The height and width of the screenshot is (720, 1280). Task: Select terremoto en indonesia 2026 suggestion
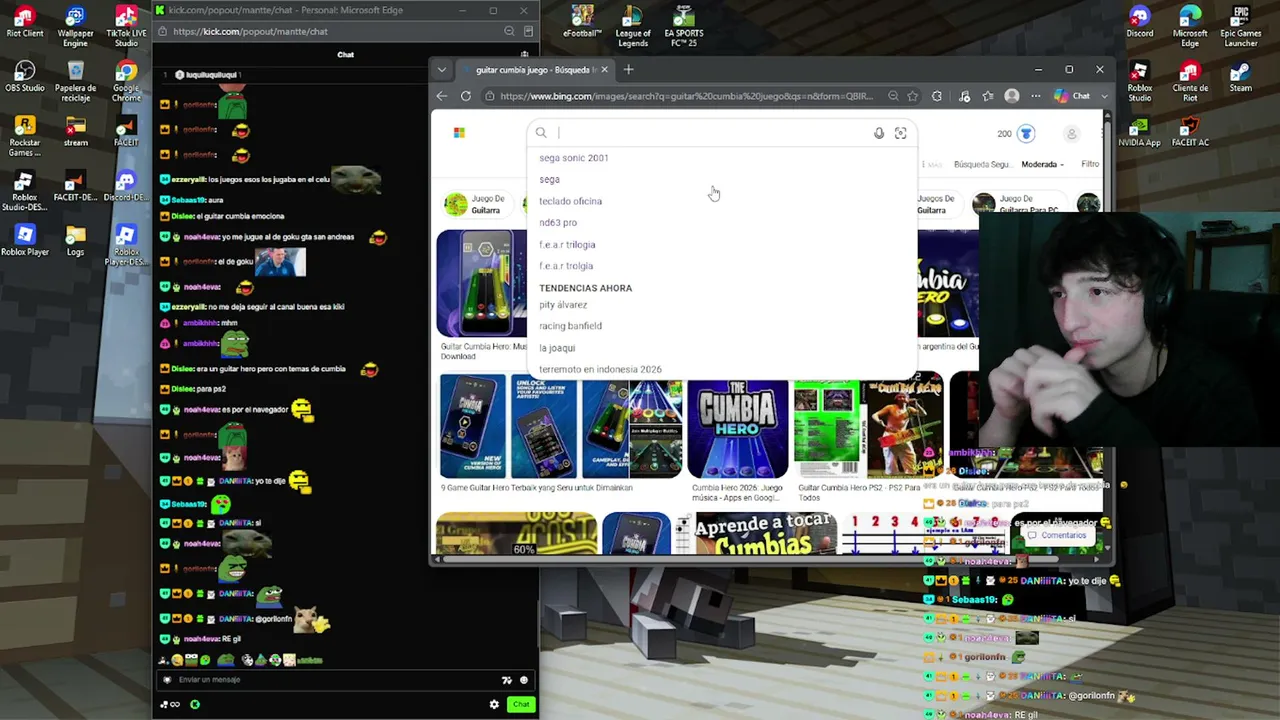click(x=600, y=370)
